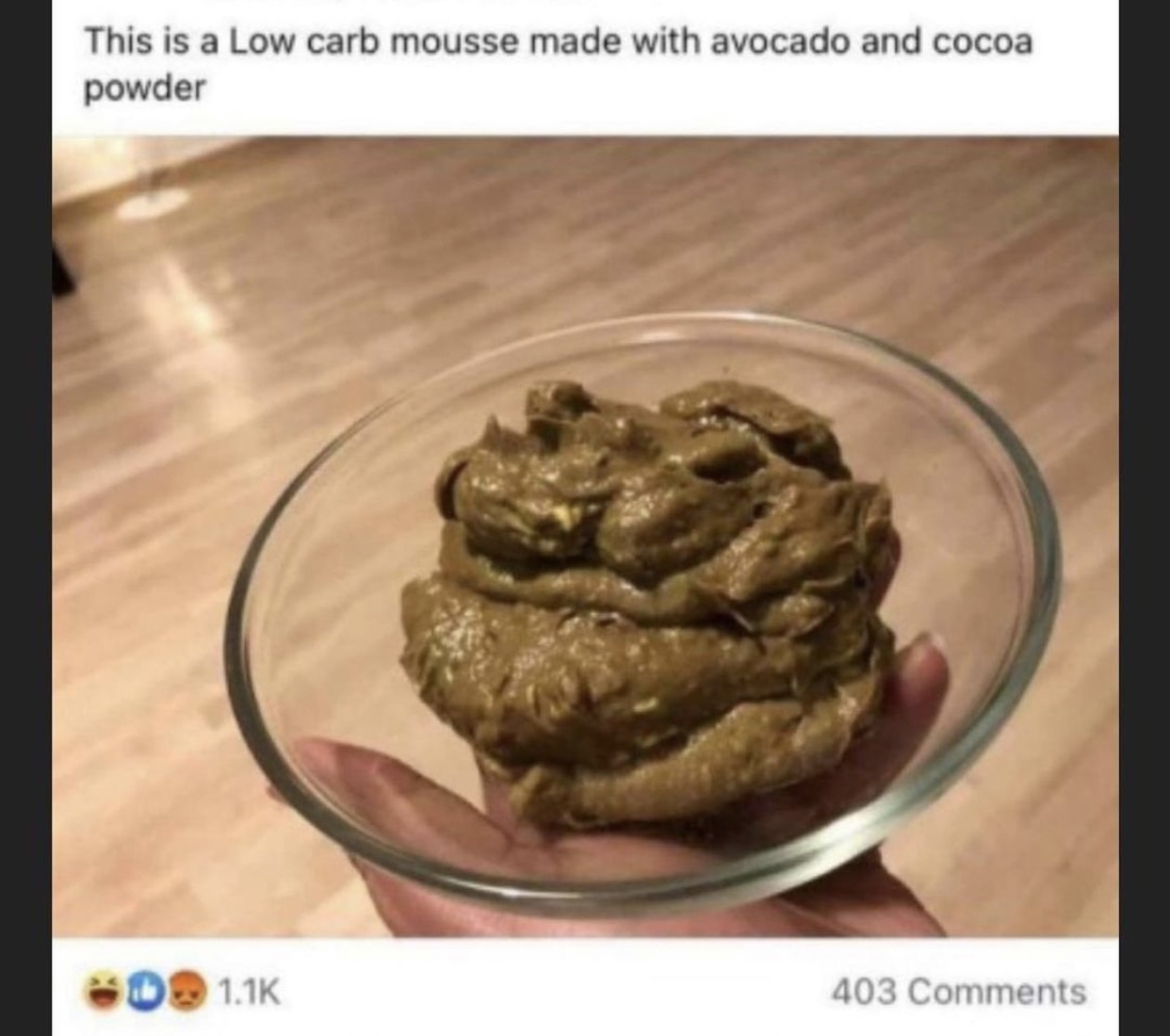This screenshot has height=1036, width=1170.
Task: Click the brown mousse pile in the bowl
Action: 650,603
